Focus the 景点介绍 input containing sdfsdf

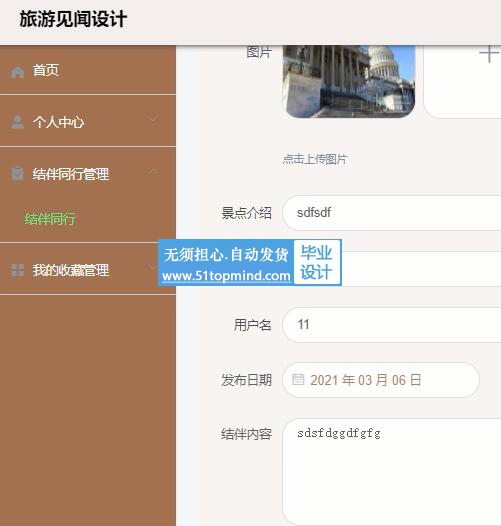coord(392,213)
